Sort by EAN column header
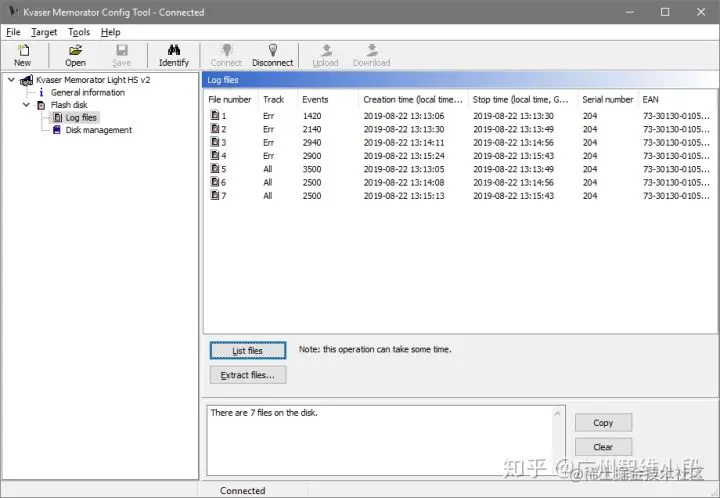 677,100
